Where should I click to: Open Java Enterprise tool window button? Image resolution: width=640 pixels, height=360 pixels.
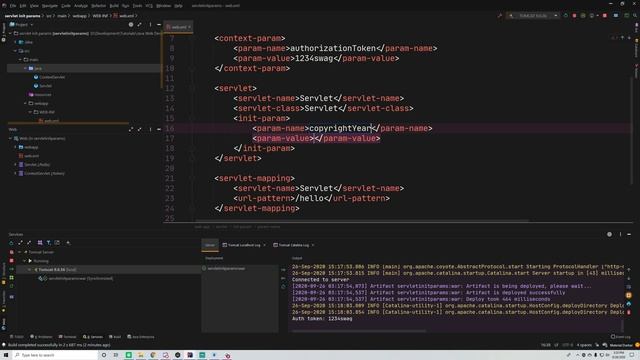point(141,337)
